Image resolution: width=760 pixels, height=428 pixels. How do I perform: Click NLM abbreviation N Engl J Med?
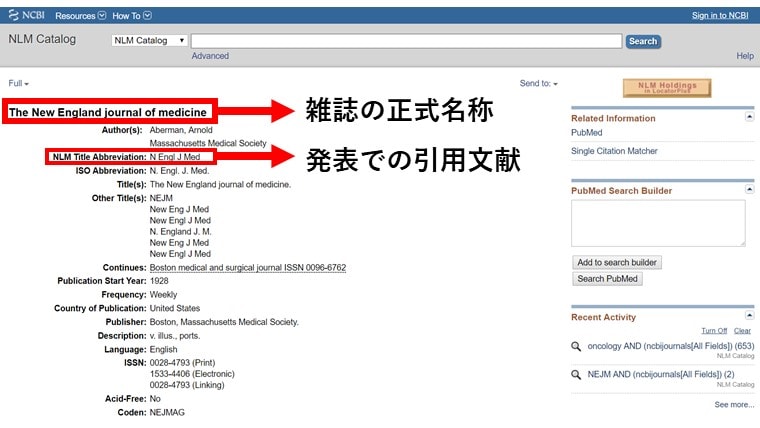(x=174, y=157)
